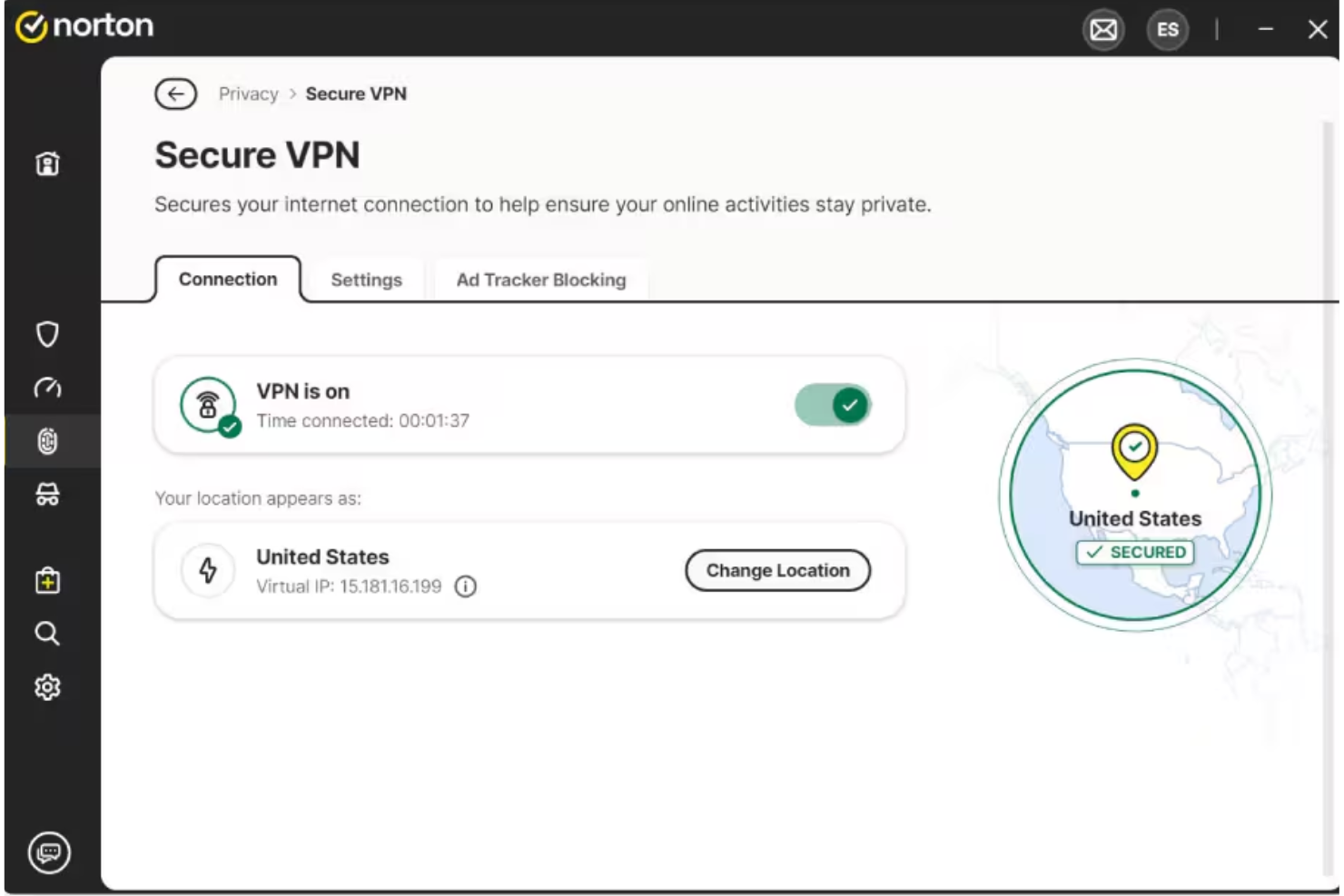Screen dimensions: 1344x896
Task: Click the chat bubble help icon
Action: pyautogui.click(x=48, y=852)
